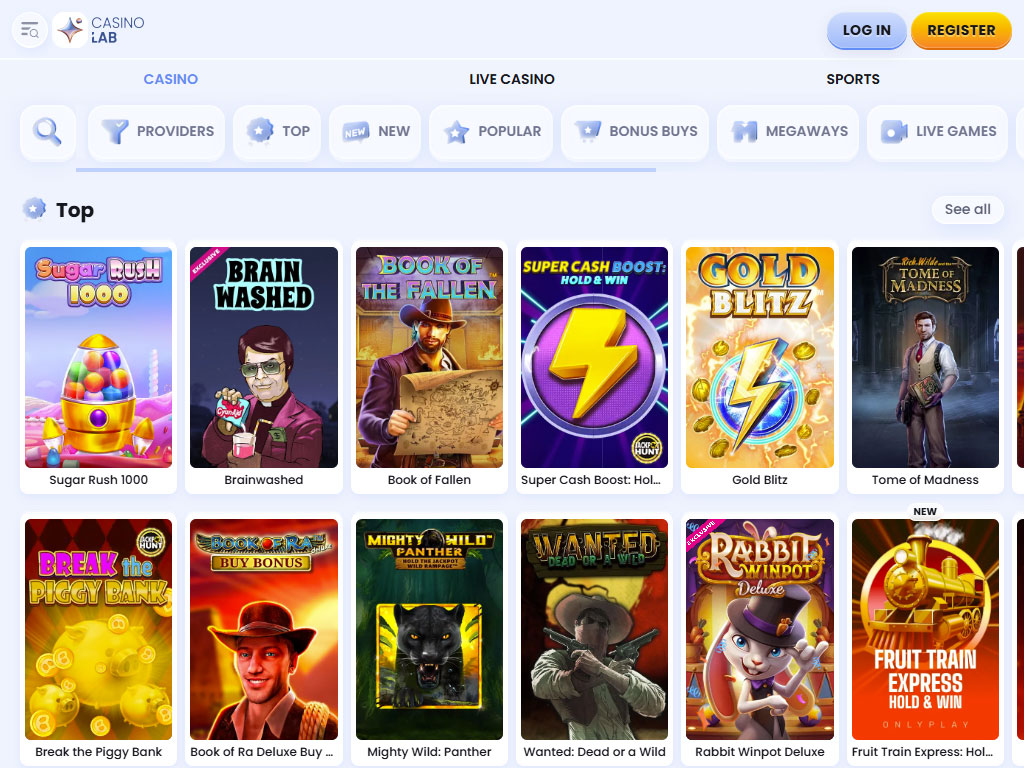Select the Live Games category label
Image resolution: width=1024 pixels, height=768 pixels.
click(956, 131)
